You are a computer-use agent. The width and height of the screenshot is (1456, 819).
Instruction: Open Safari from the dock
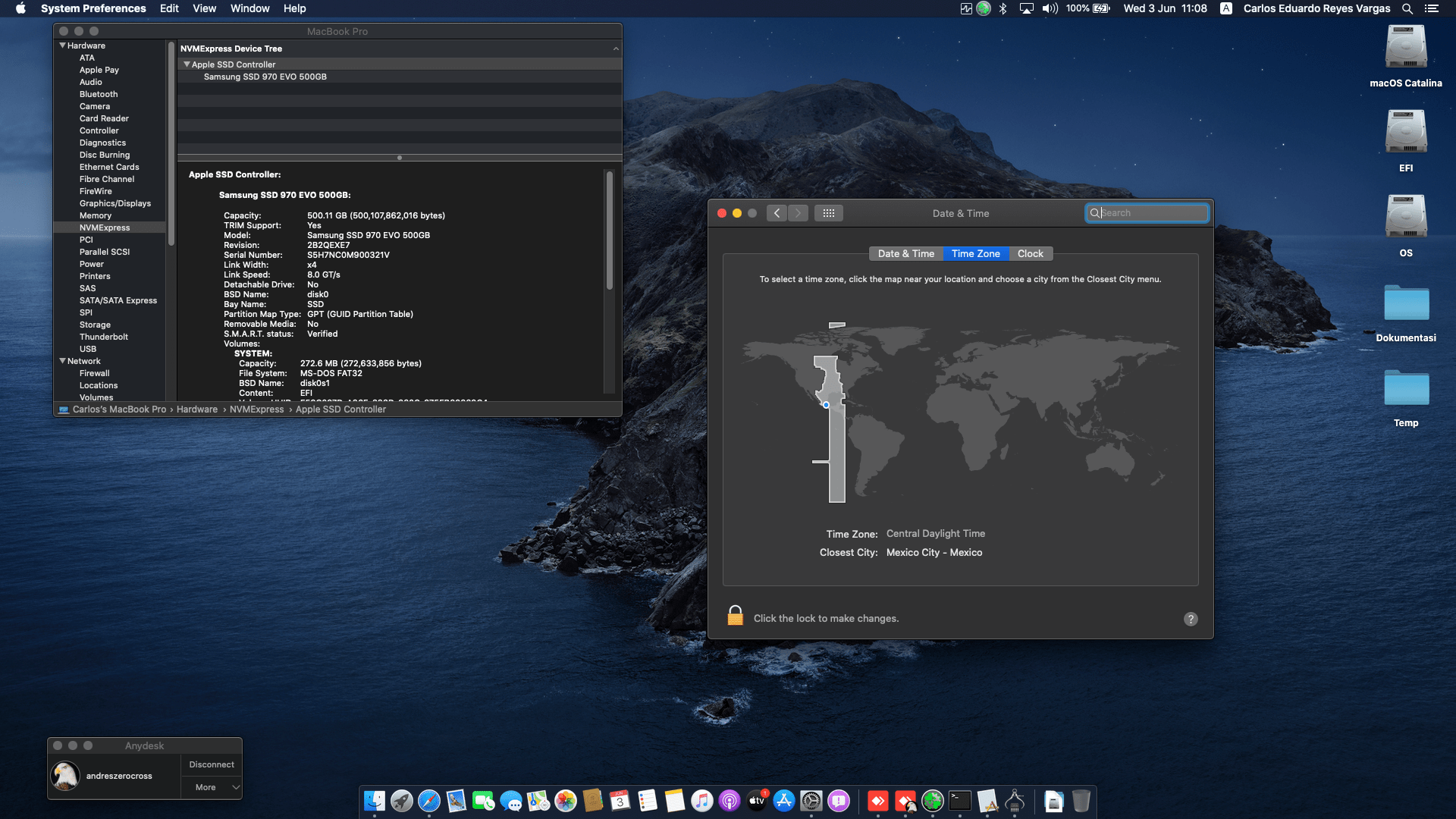click(429, 801)
